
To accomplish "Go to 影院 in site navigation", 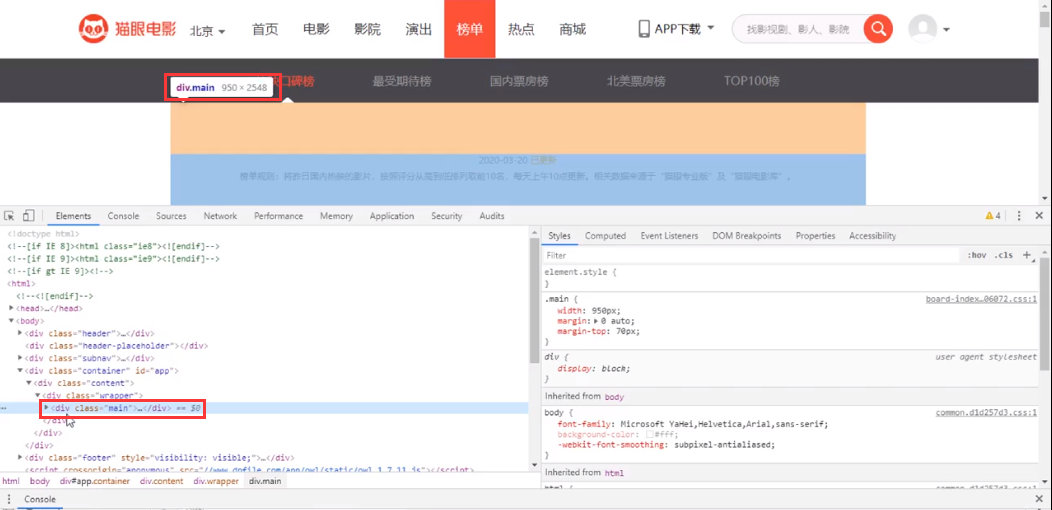I will point(367,29).
